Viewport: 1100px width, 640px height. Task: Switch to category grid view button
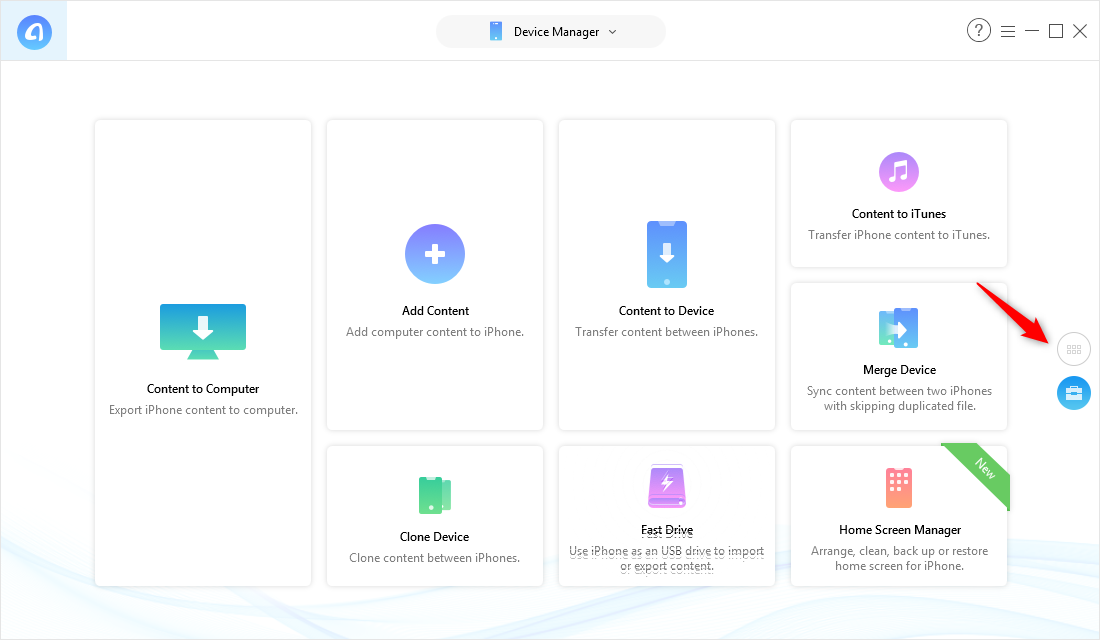[1074, 350]
